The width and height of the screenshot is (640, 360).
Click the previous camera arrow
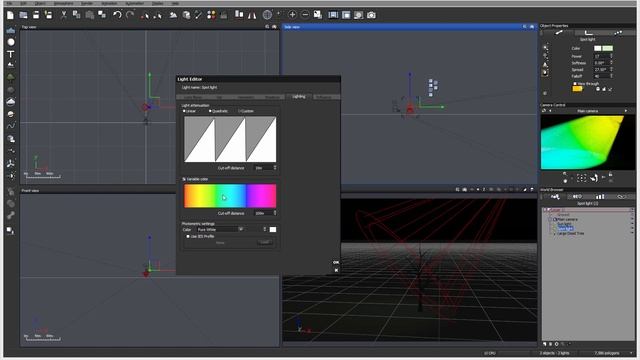[x=550, y=111]
